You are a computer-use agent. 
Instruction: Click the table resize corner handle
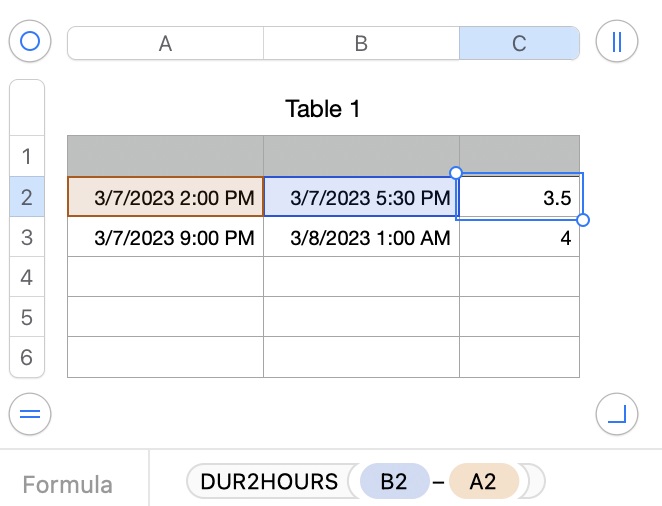pos(616,412)
